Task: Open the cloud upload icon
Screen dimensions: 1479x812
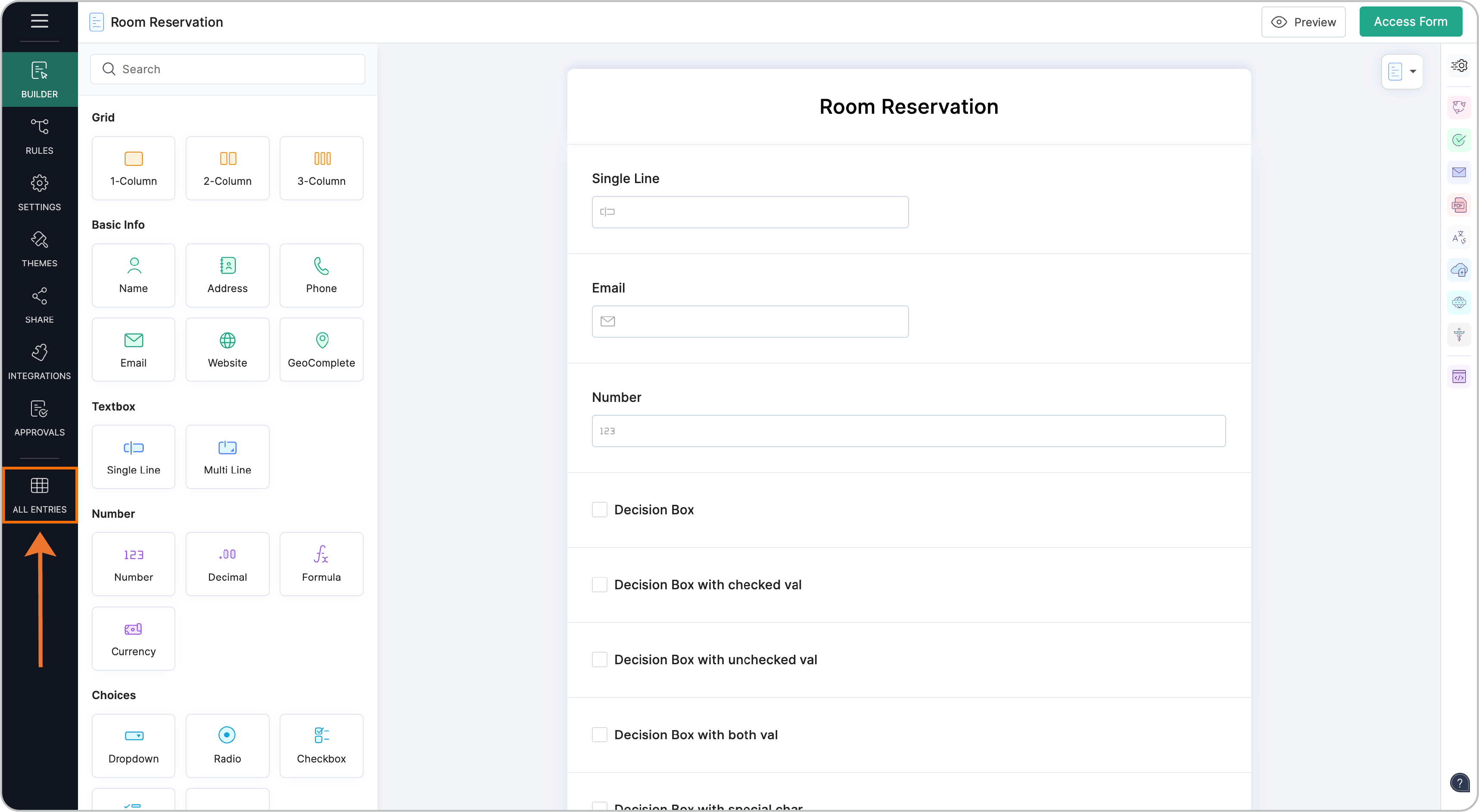Action: click(1458, 270)
